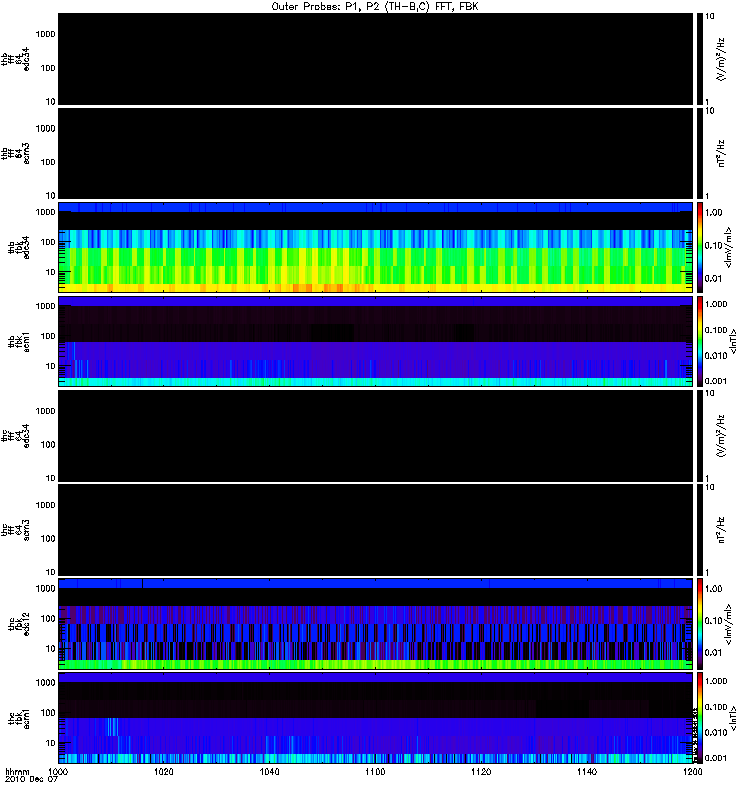Click the thb fff 64 edc34 panel label
Viewport: 750px width, 800px height.
[x=15, y=59]
